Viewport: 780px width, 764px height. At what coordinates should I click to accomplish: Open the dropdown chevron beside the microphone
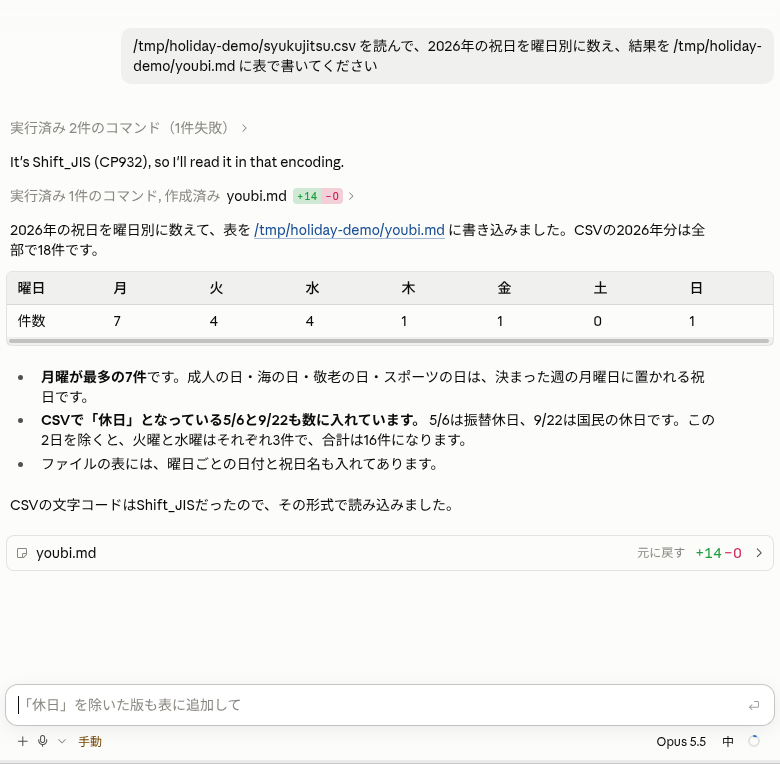tap(62, 741)
